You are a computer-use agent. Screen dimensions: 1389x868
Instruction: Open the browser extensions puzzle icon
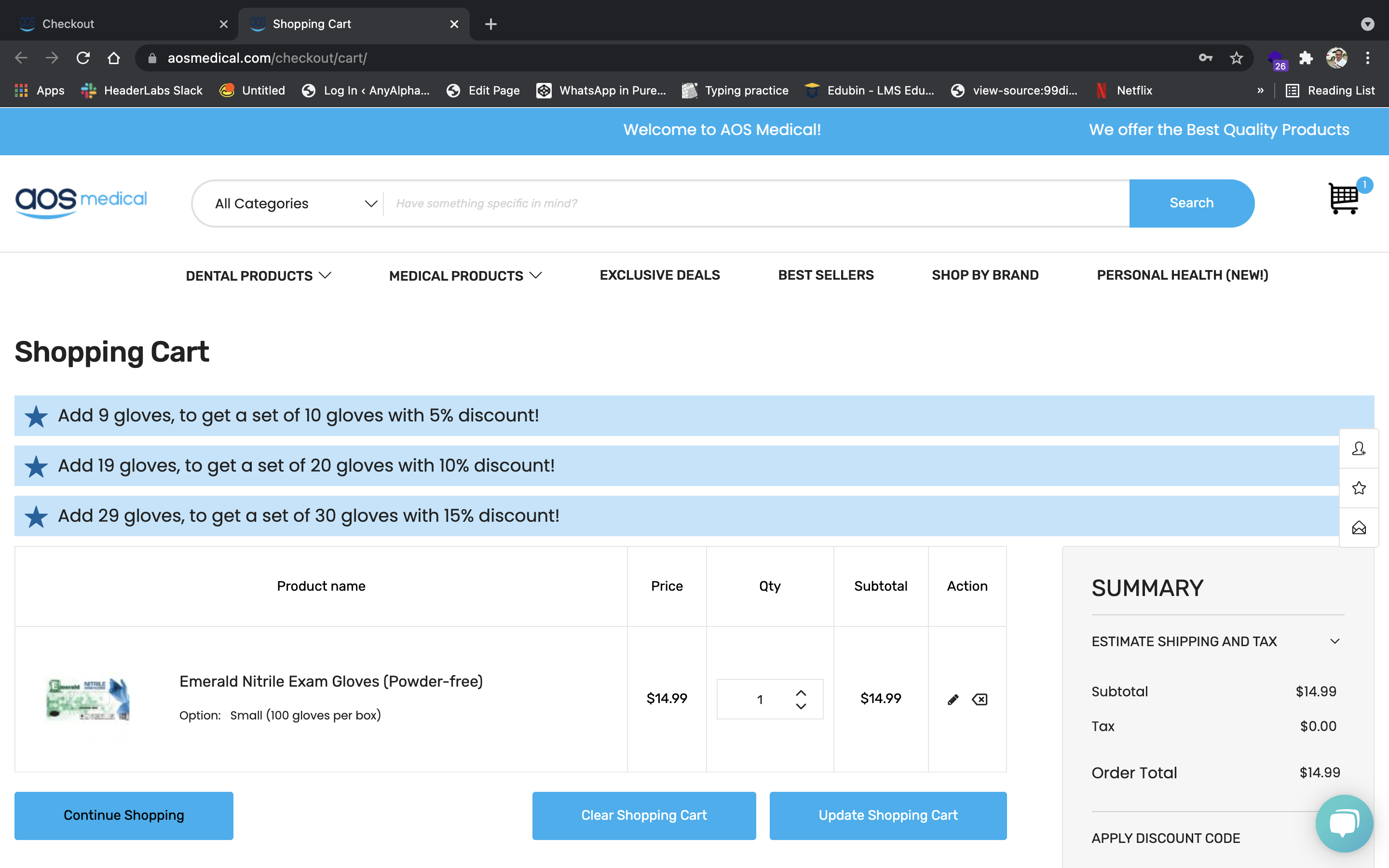1306,58
